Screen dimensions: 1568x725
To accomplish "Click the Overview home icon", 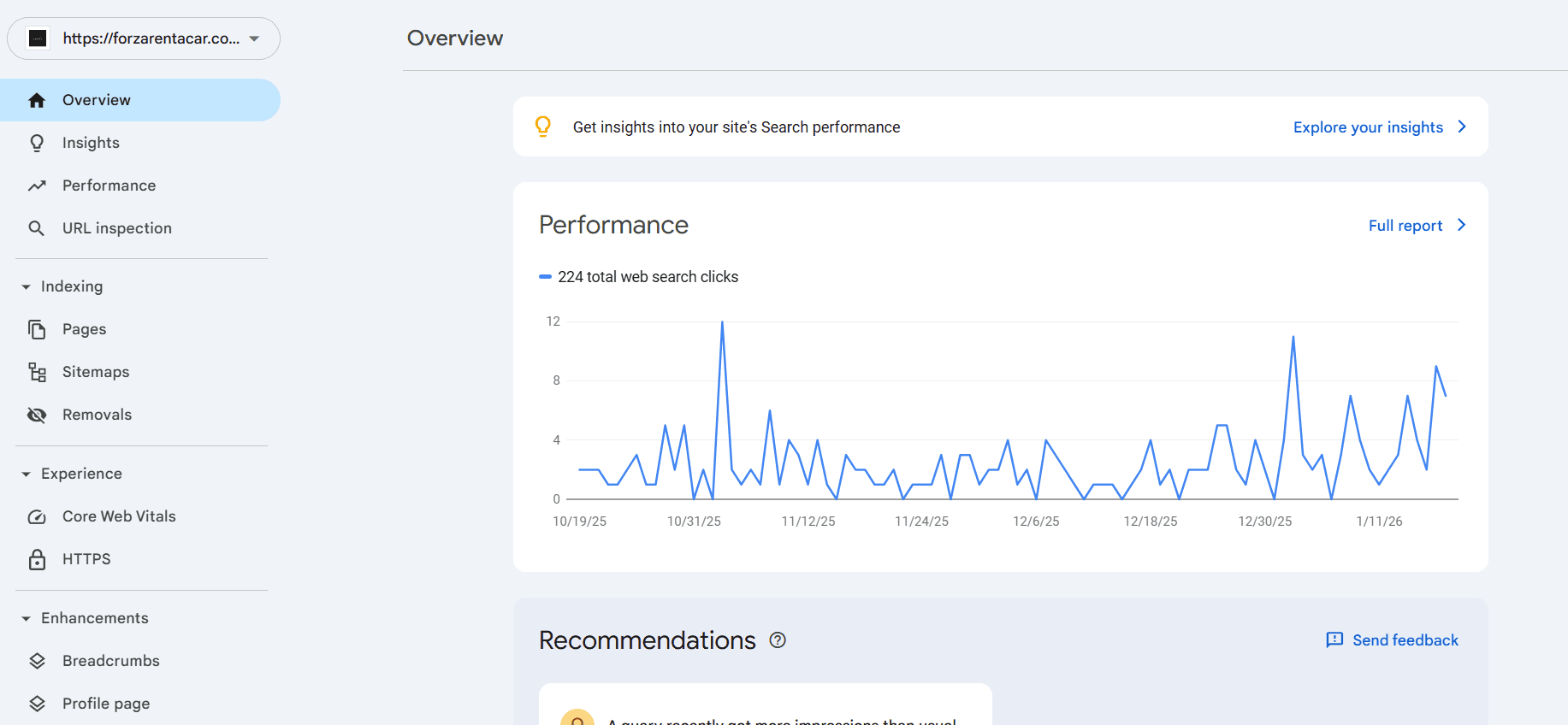I will 37,100.
